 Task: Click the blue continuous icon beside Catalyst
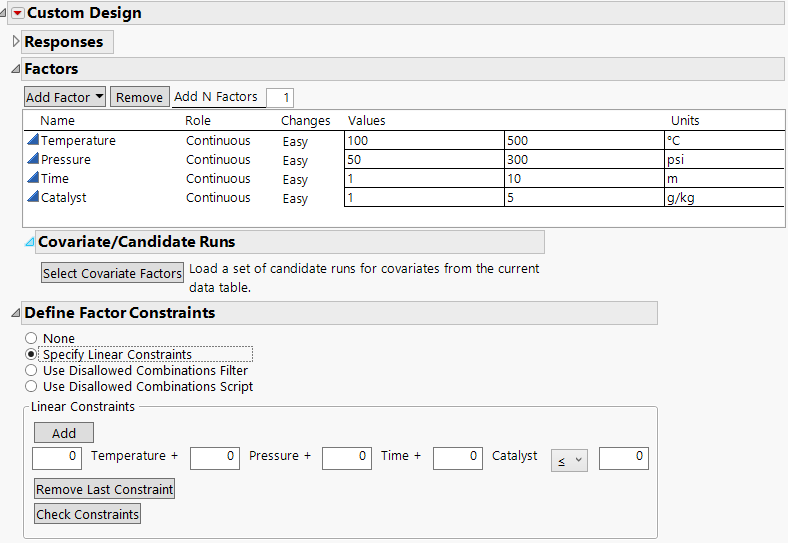coord(33,198)
